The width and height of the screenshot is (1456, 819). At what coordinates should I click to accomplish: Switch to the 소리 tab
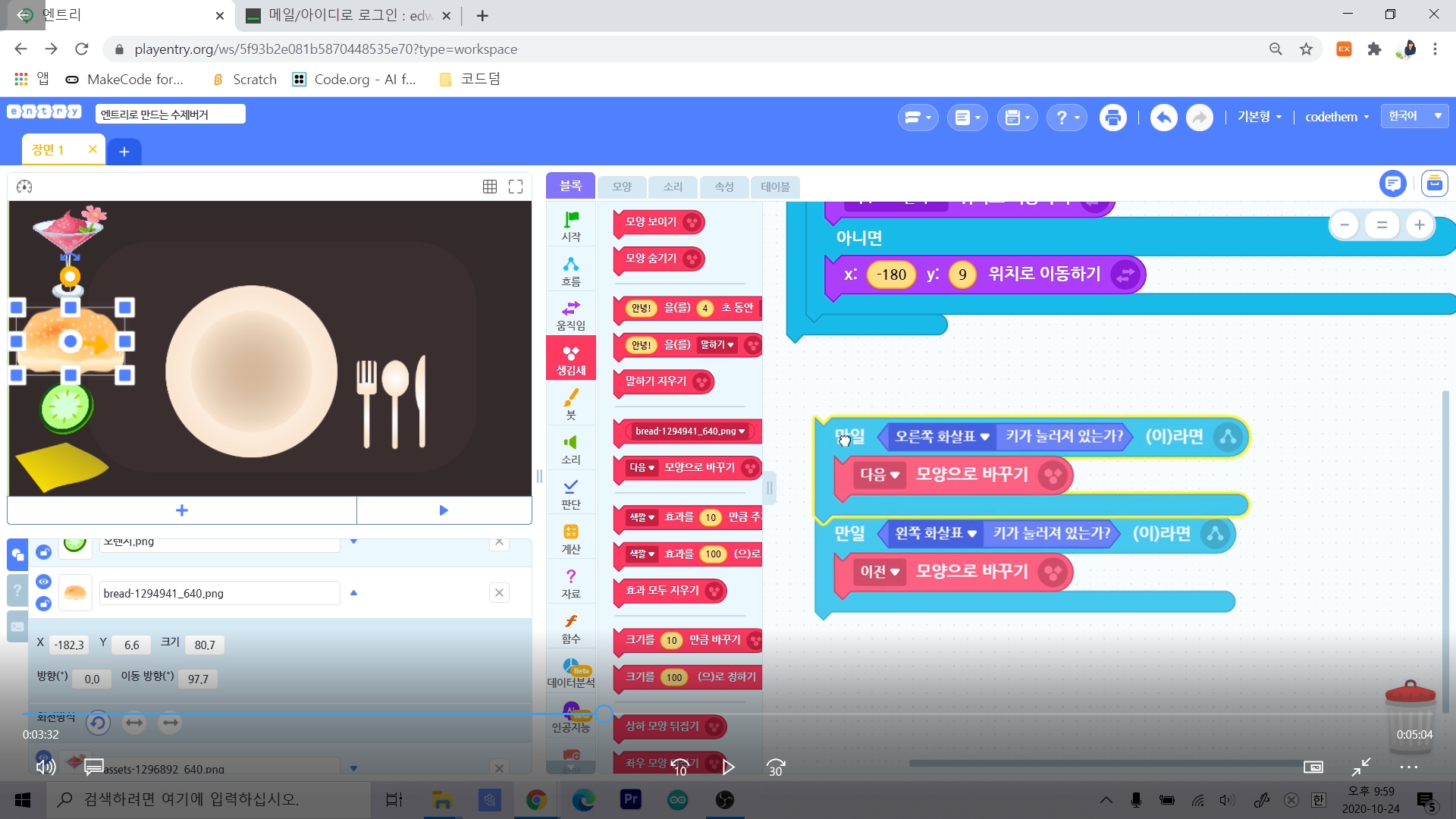(x=673, y=187)
